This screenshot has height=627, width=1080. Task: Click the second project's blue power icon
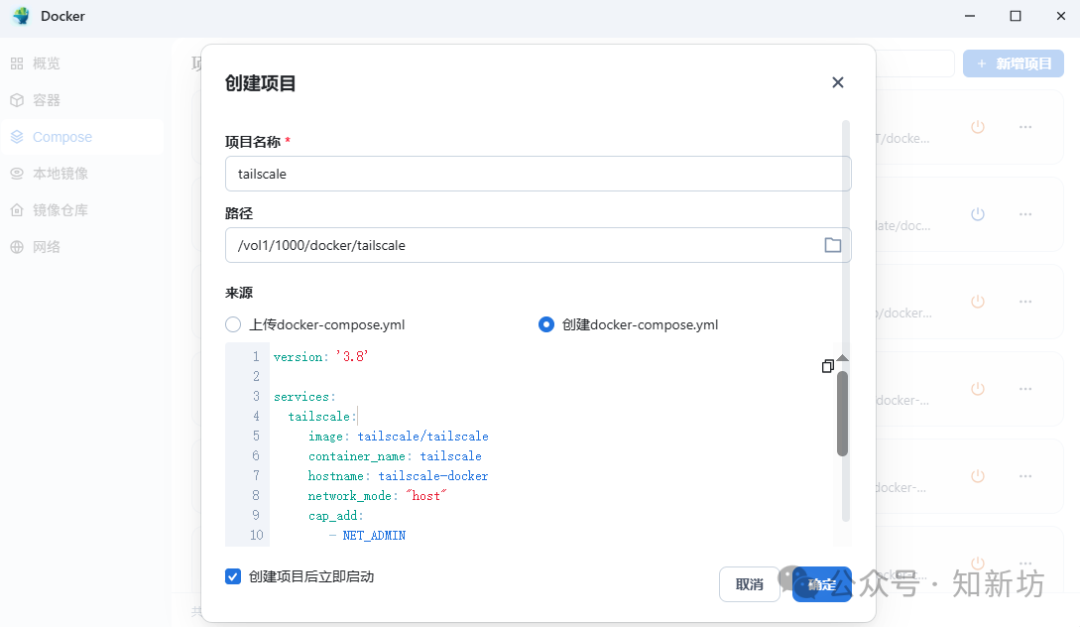click(978, 214)
